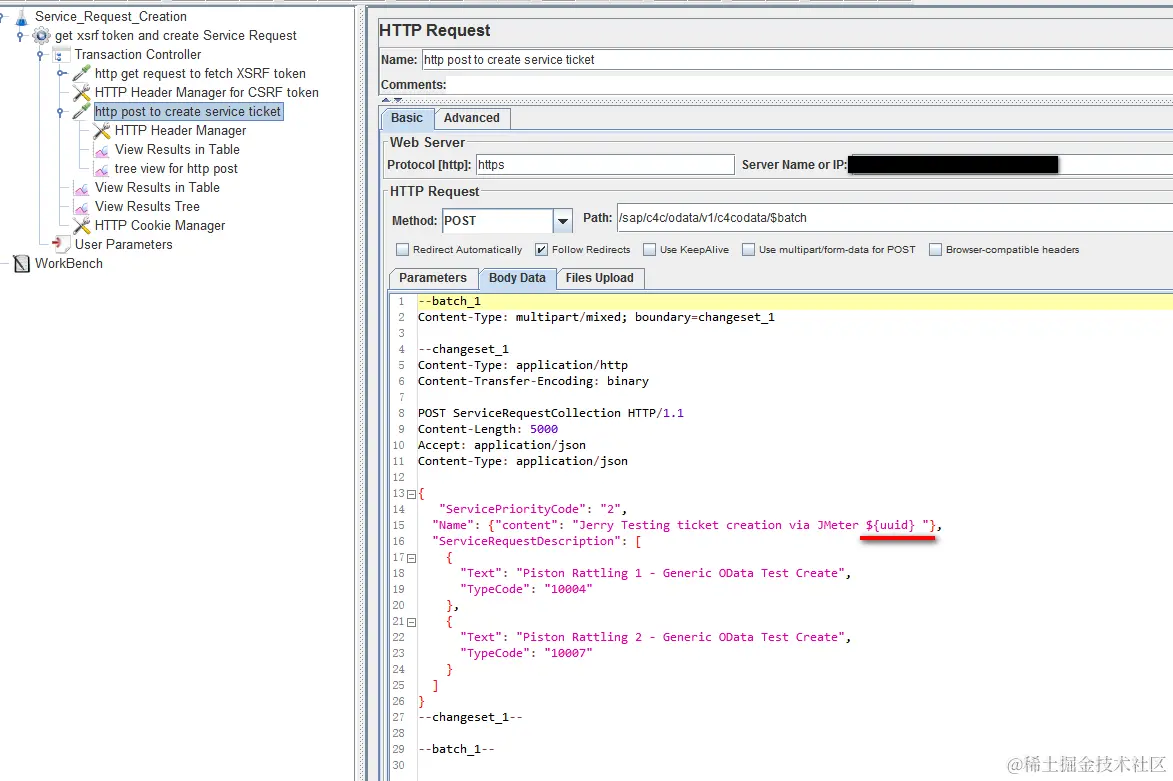Select 'WorkBench' item
Screen dimensions: 1173x781
tap(69, 263)
